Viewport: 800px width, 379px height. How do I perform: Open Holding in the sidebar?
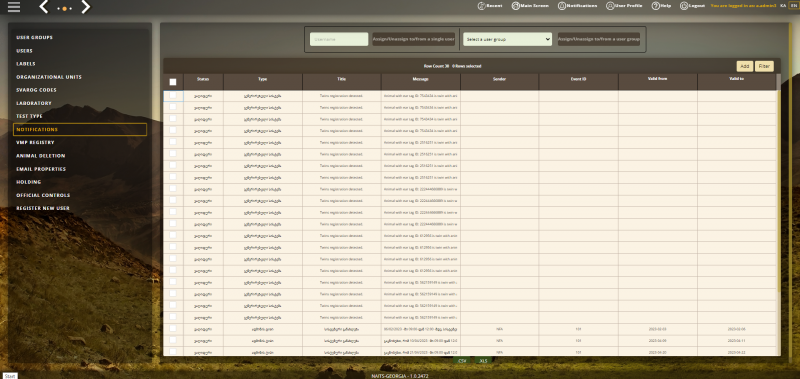29,182
